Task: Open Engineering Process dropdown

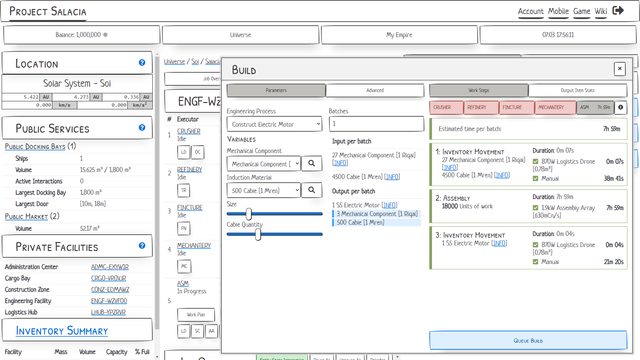Action: [x=274, y=124]
